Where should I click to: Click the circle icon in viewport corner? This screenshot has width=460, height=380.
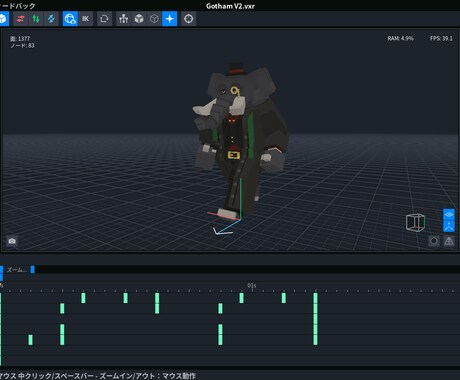pyautogui.click(x=434, y=241)
